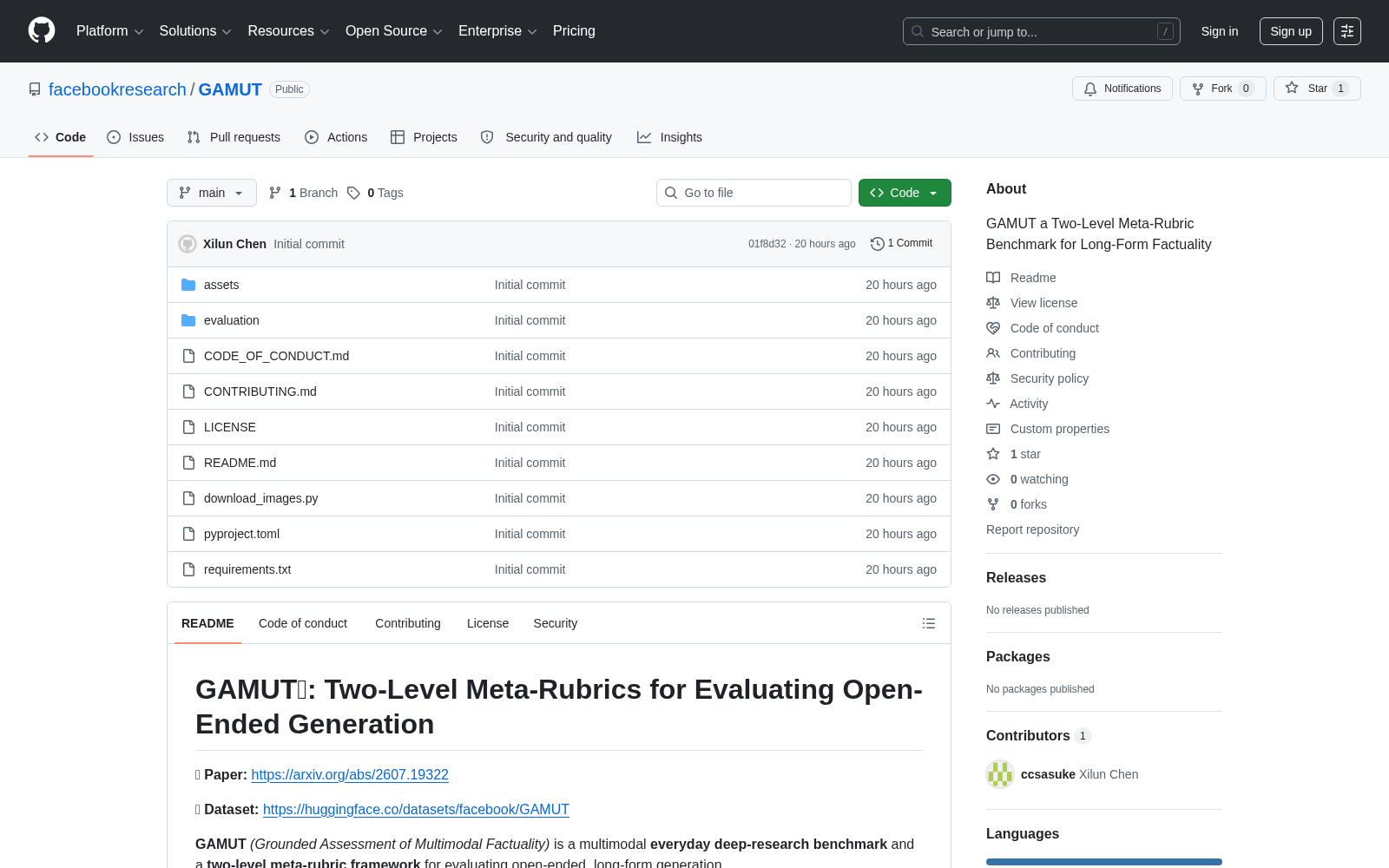
Task: Expand the Solutions menu
Action: [x=195, y=31]
